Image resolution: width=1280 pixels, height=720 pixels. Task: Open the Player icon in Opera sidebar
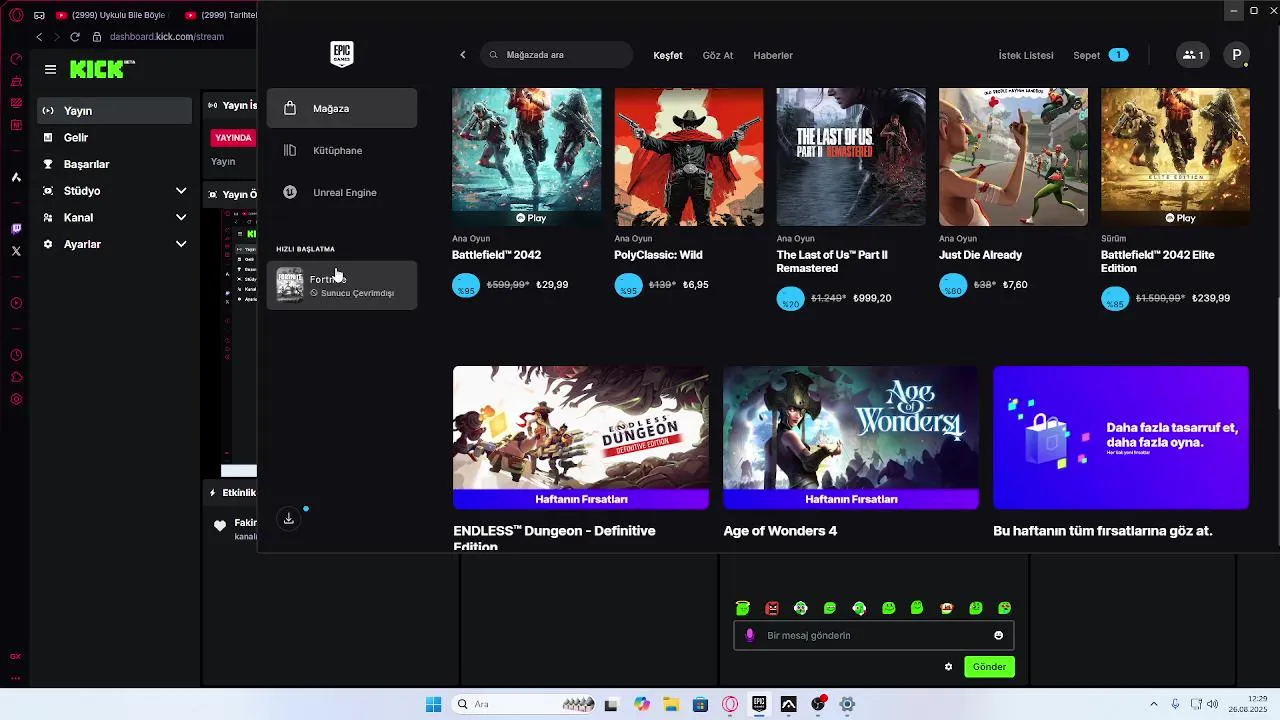[x=16, y=303]
